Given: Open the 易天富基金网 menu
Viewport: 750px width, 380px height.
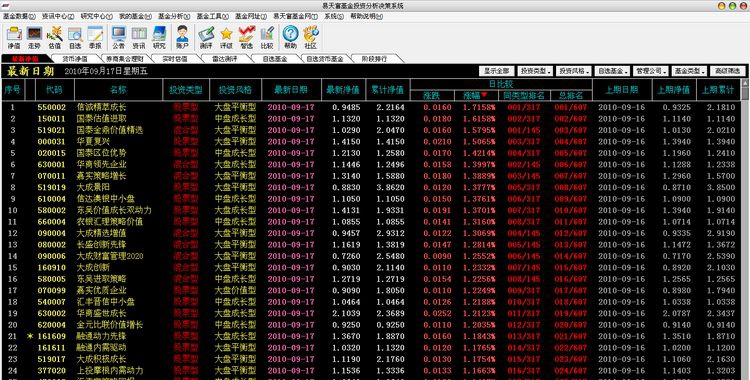Looking at the screenshot, I should point(296,16).
